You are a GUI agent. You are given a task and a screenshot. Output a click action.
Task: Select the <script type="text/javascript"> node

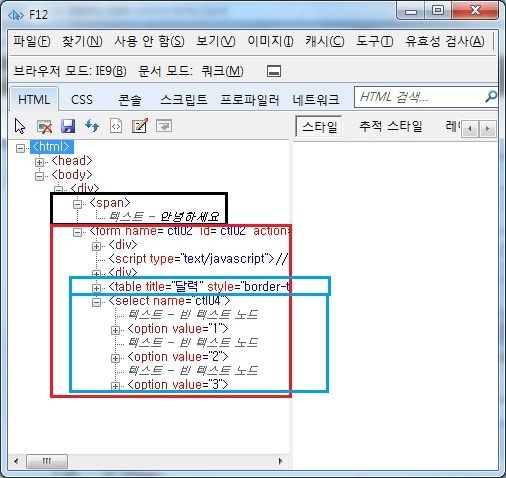click(x=198, y=259)
